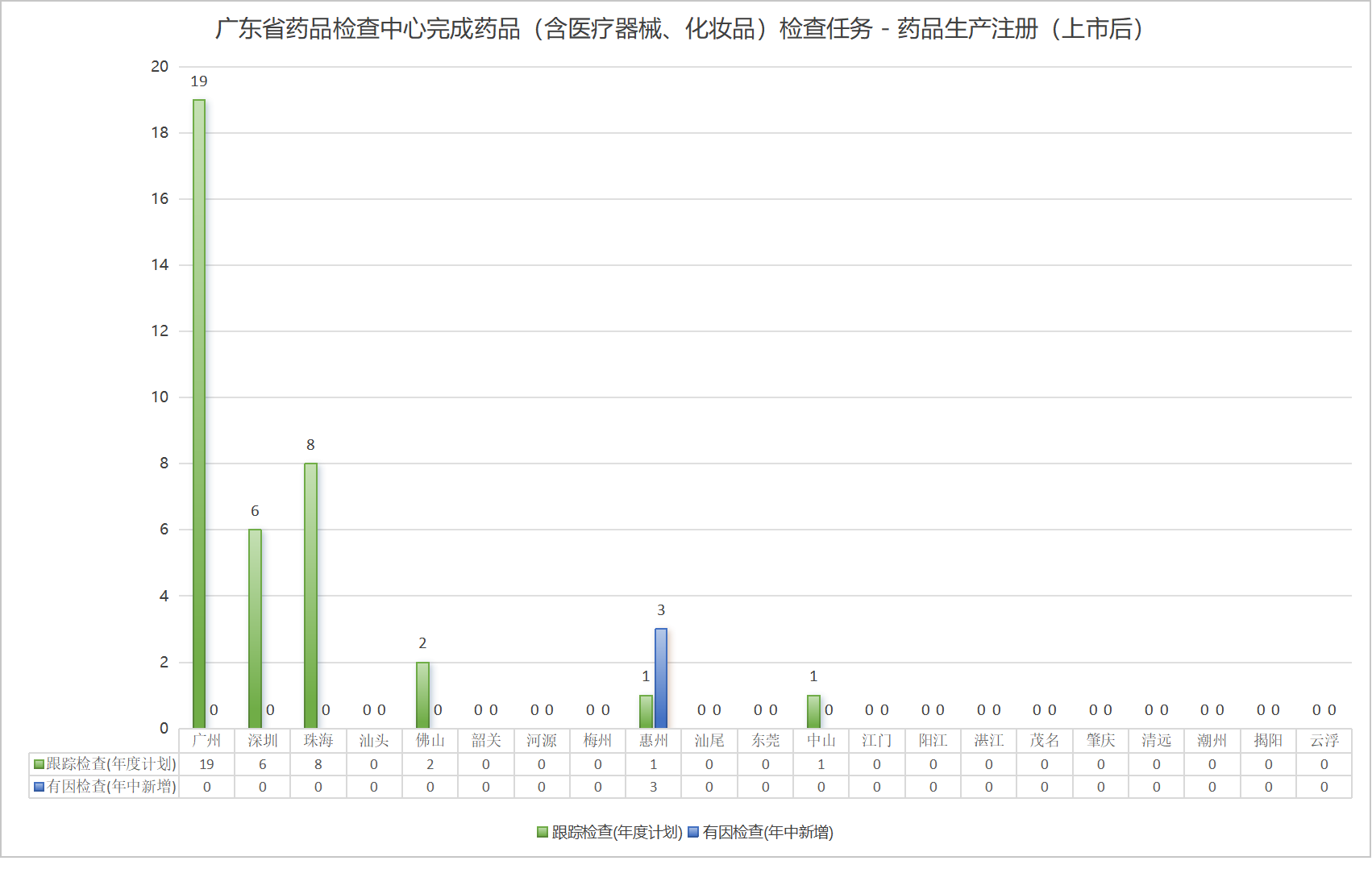Click bottom legend label 跟踪检查(年度计划)
The height and width of the screenshot is (869, 1372).
(617, 832)
